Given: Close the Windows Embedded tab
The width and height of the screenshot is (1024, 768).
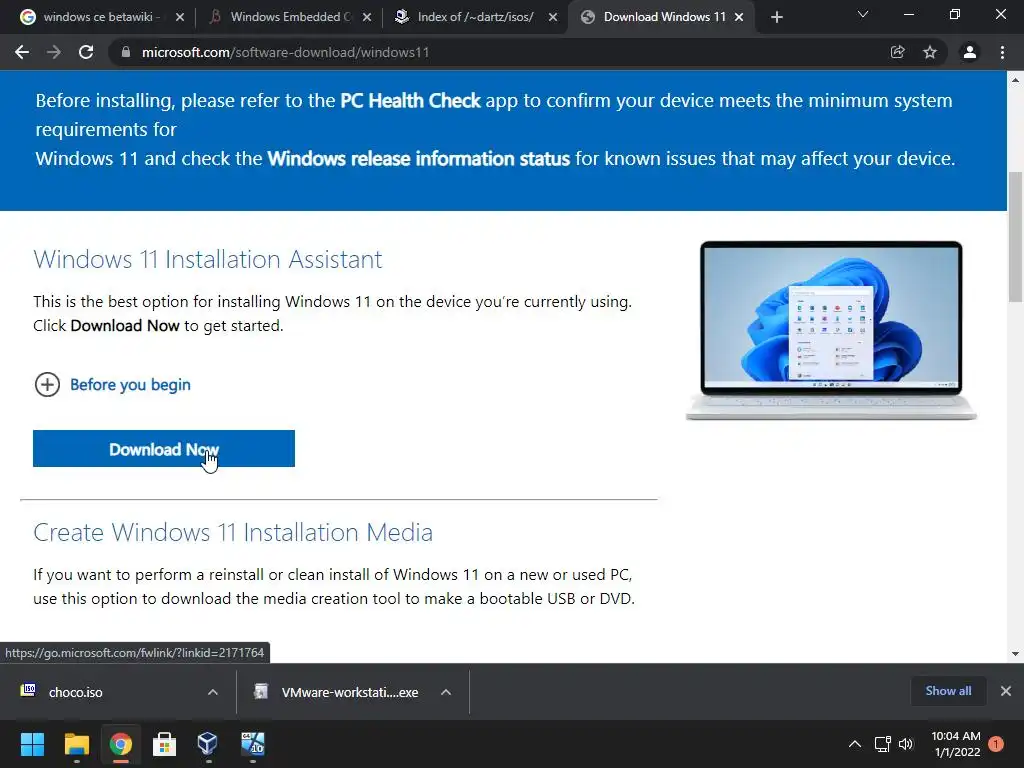Looking at the screenshot, I should coord(367,18).
